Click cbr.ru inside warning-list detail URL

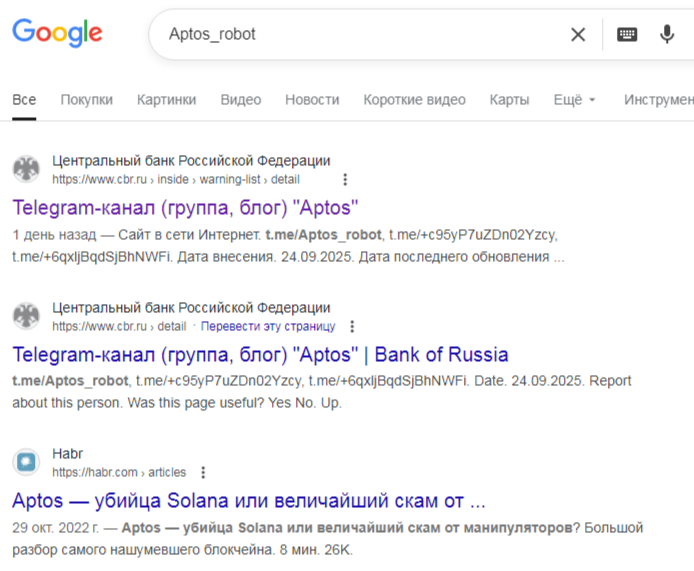point(176,179)
